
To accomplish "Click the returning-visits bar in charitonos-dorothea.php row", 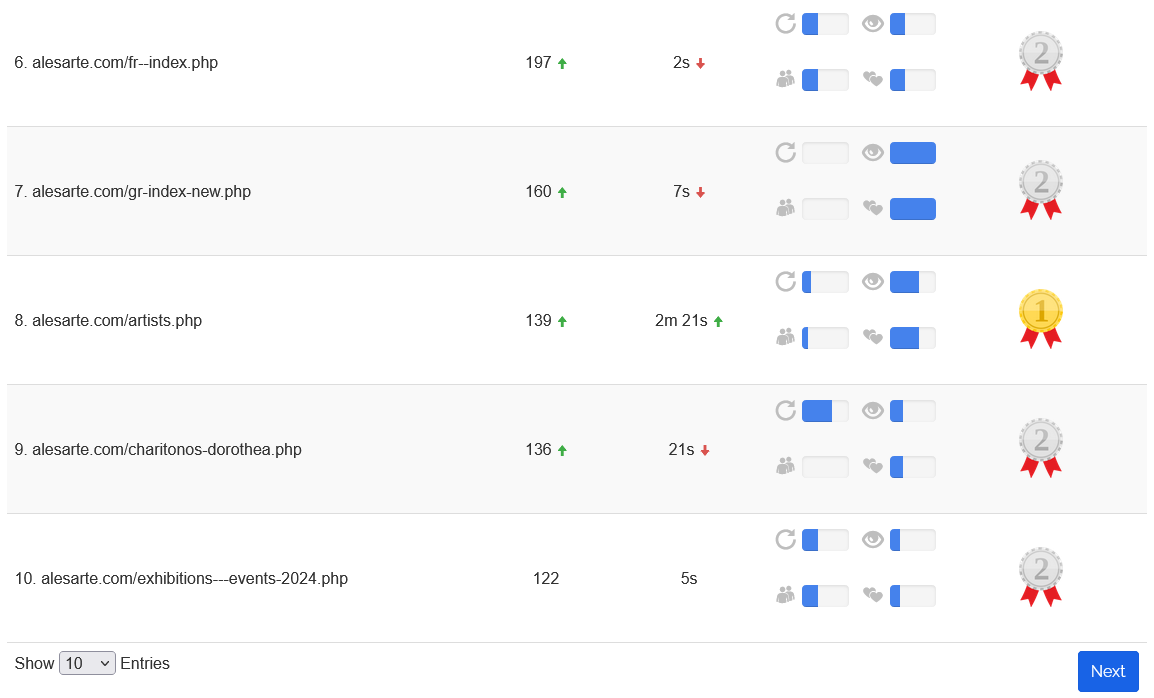I will tap(825, 411).
